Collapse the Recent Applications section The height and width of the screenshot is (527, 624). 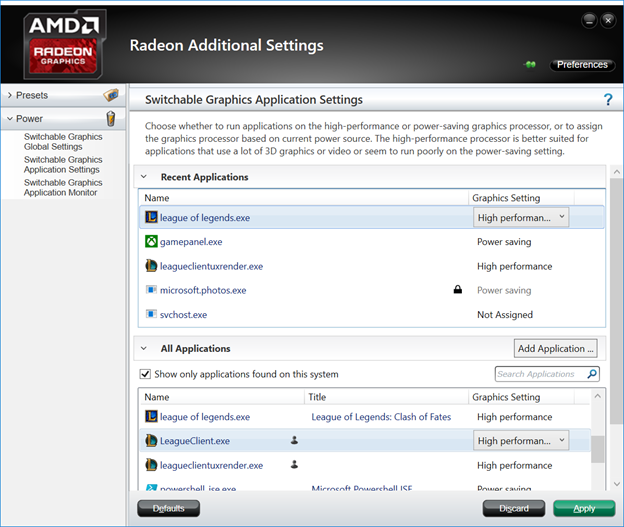[x=144, y=177]
